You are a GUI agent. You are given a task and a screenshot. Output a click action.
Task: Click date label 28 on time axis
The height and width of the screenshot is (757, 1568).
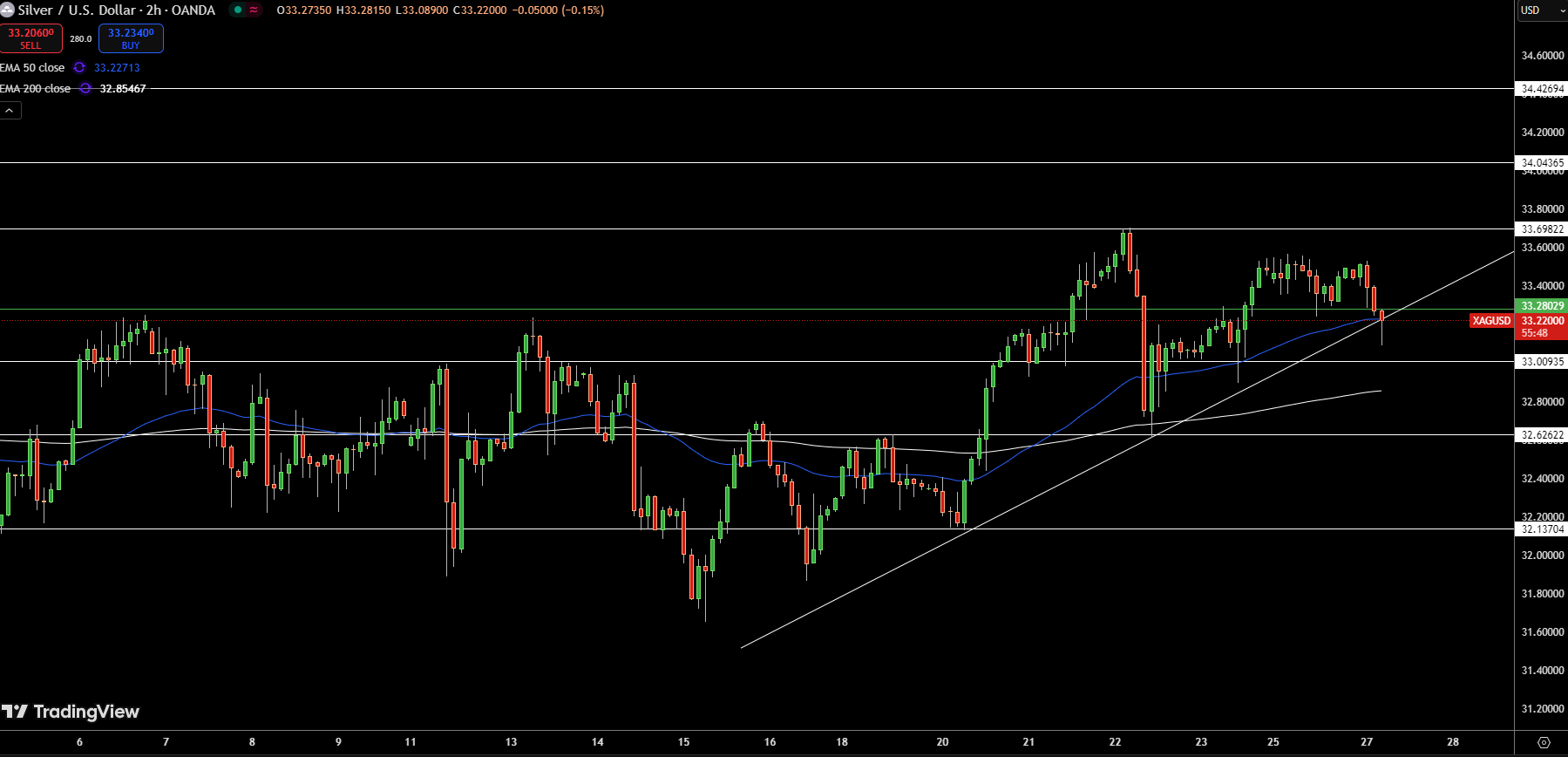tap(1453, 742)
